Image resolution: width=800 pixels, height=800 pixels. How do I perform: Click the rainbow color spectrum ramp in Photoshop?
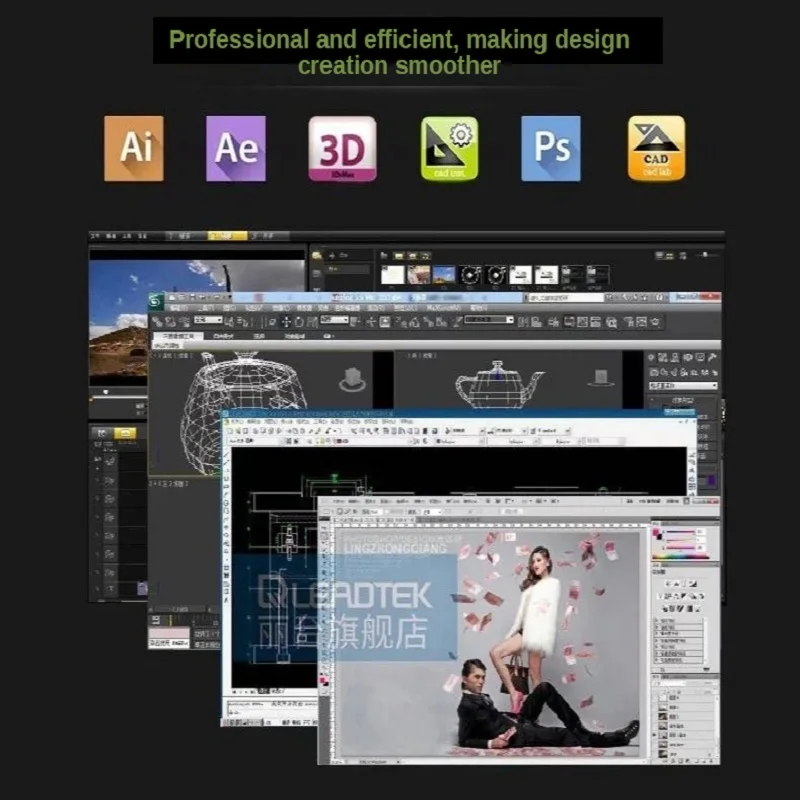coord(680,558)
